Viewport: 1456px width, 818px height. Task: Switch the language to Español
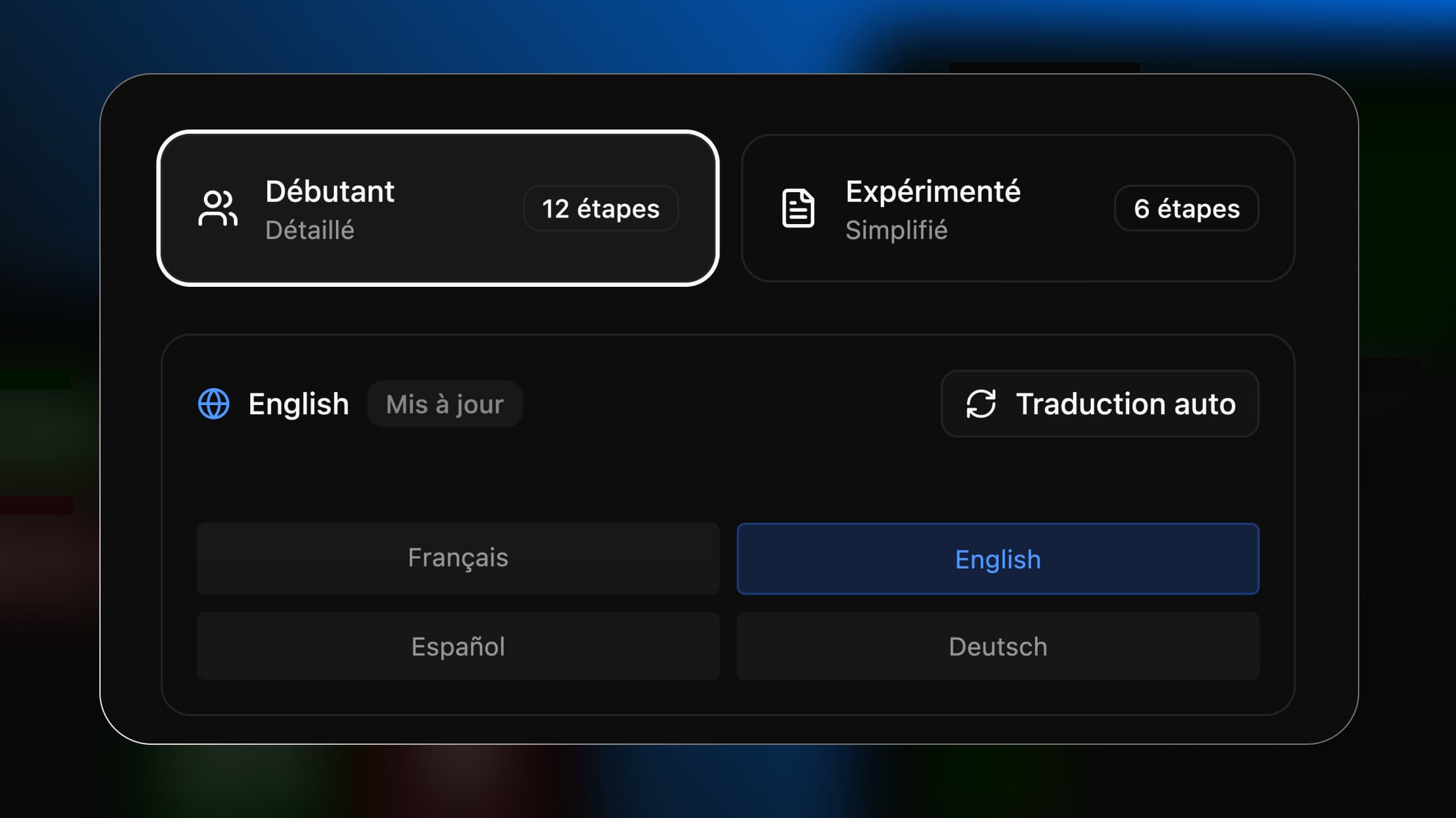[457, 646]
